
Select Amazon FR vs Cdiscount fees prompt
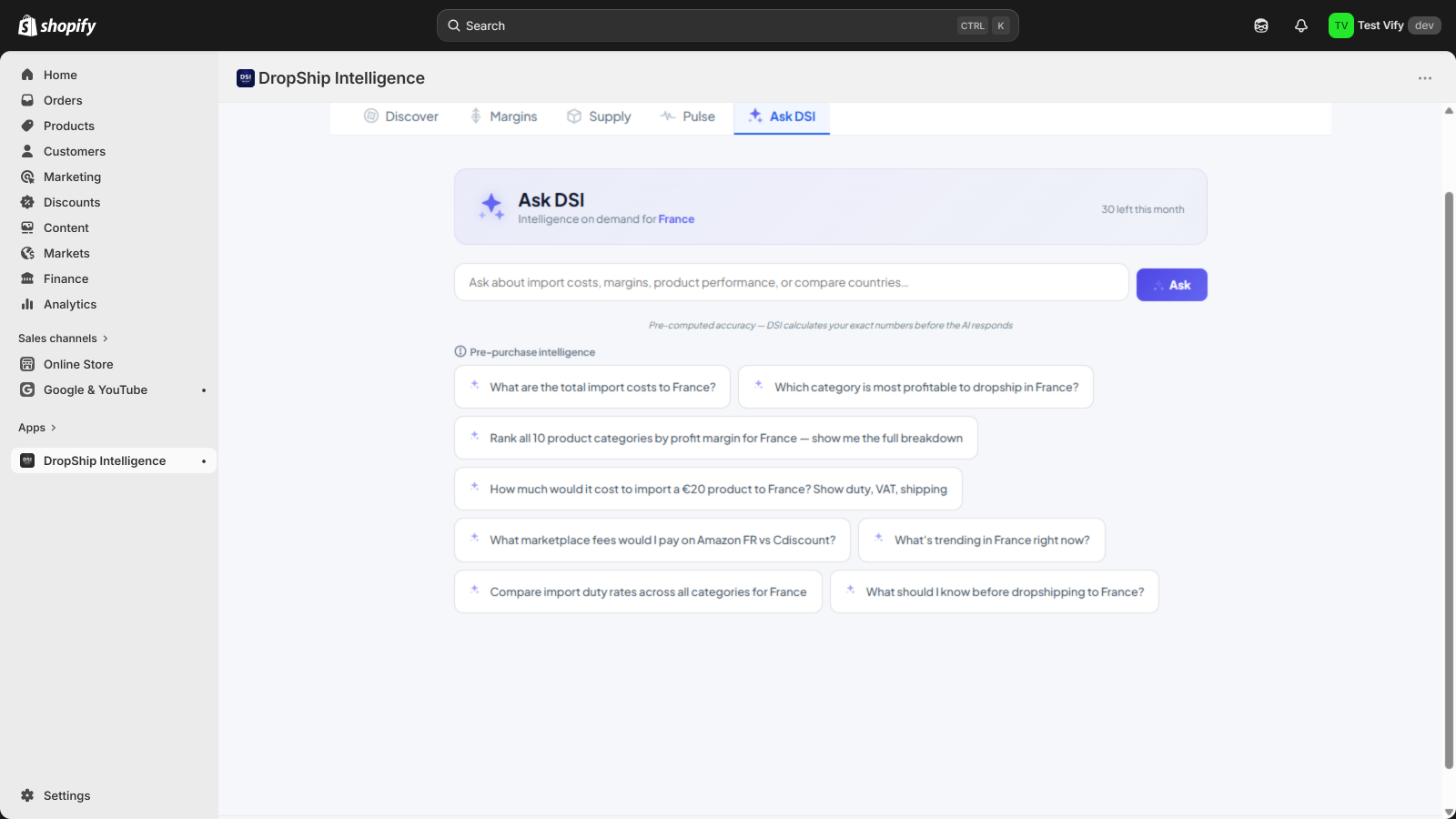[652, 540]
